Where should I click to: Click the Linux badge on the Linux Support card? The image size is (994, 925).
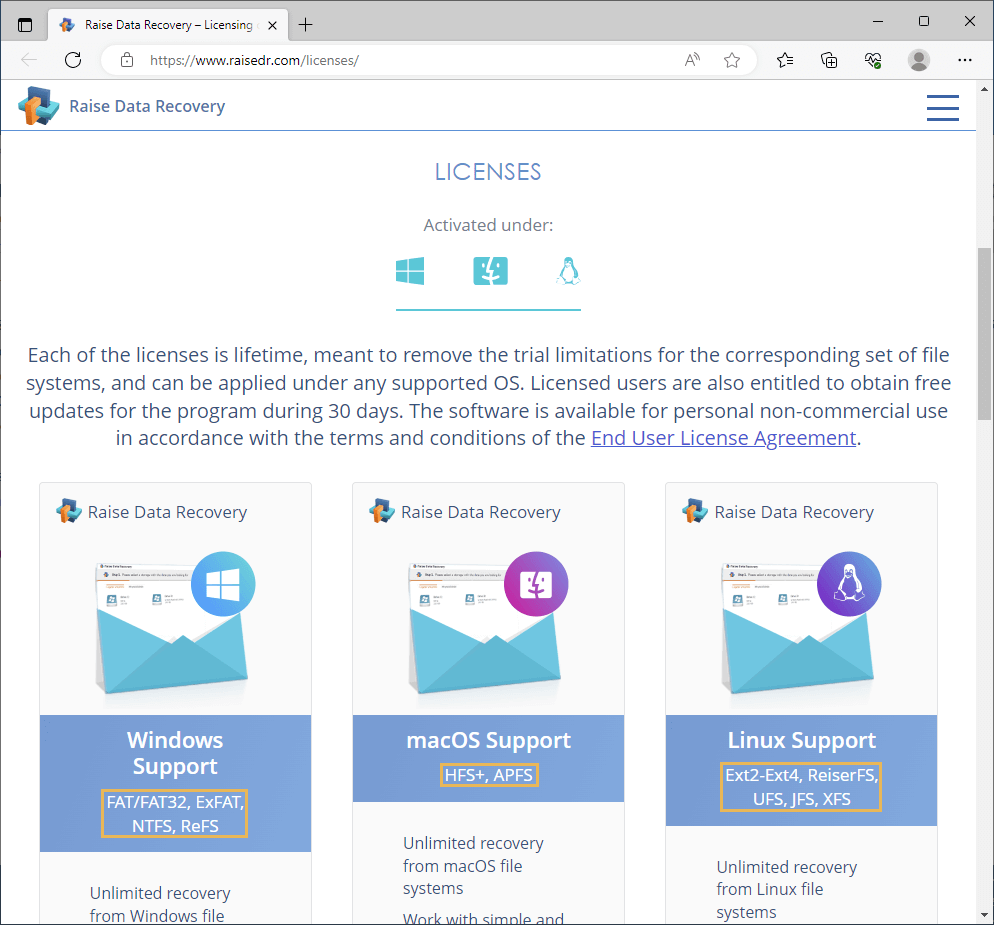point(849,583)
